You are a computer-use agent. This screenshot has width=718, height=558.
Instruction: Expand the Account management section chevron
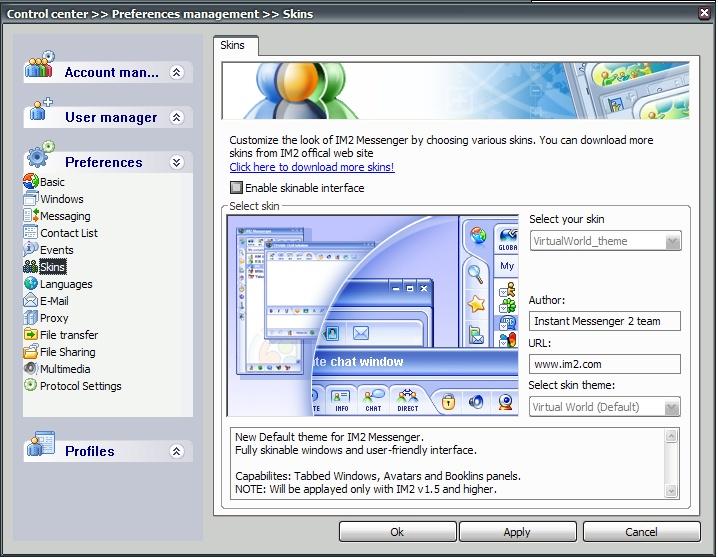click(177, 72)
